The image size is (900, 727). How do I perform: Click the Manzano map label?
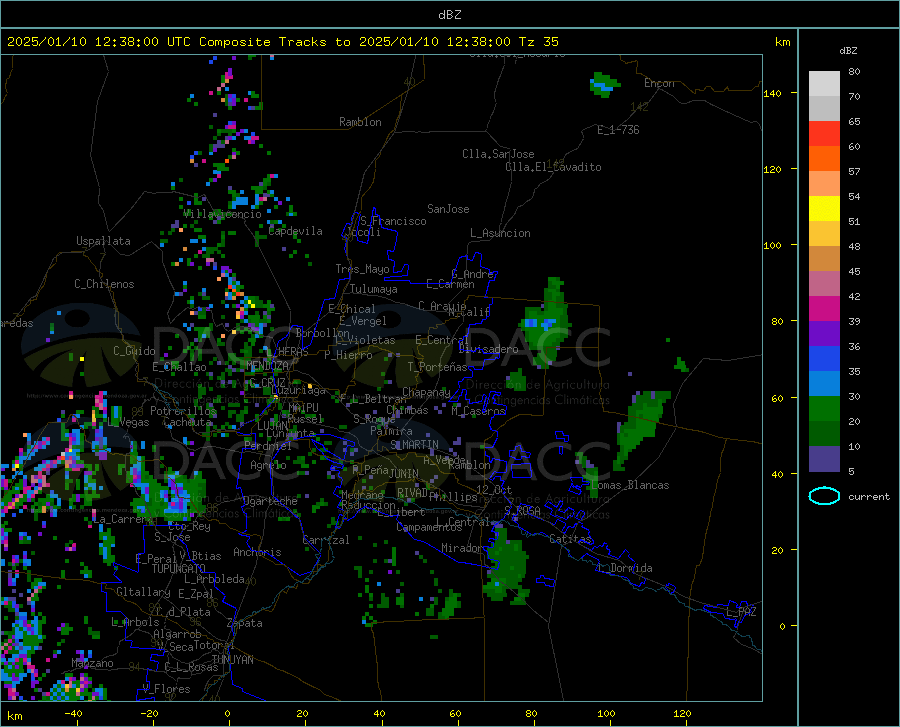(x=92, y=663)
